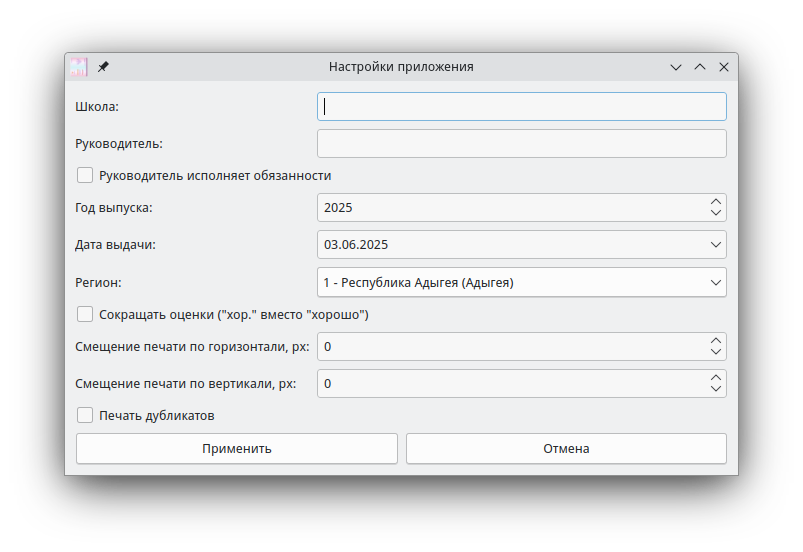Minimize the settings dialog window
This screenshot has height=552, width=803.
pyautogui.click(x=676, y=67)
